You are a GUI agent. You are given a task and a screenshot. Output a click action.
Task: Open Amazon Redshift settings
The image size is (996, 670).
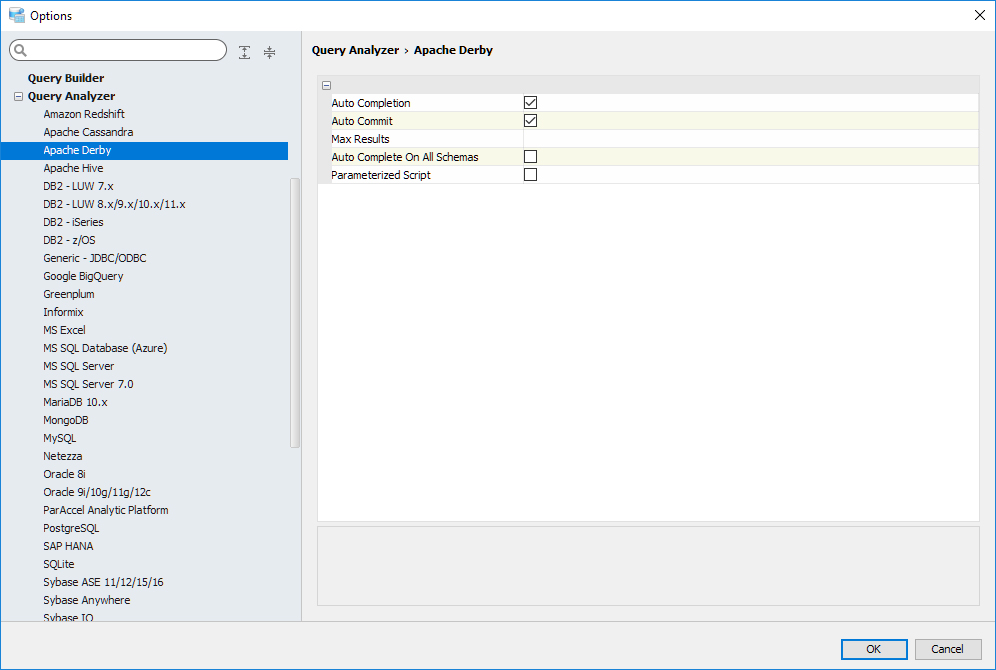coord(84,114)
